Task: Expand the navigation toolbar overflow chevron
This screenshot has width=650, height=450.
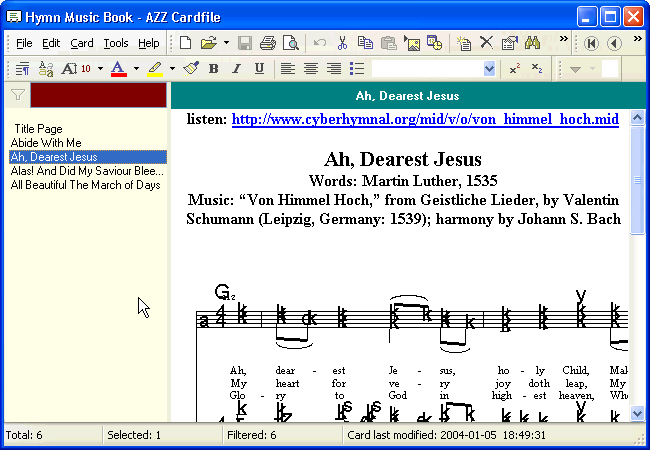Action: click(x=638, y=39)
